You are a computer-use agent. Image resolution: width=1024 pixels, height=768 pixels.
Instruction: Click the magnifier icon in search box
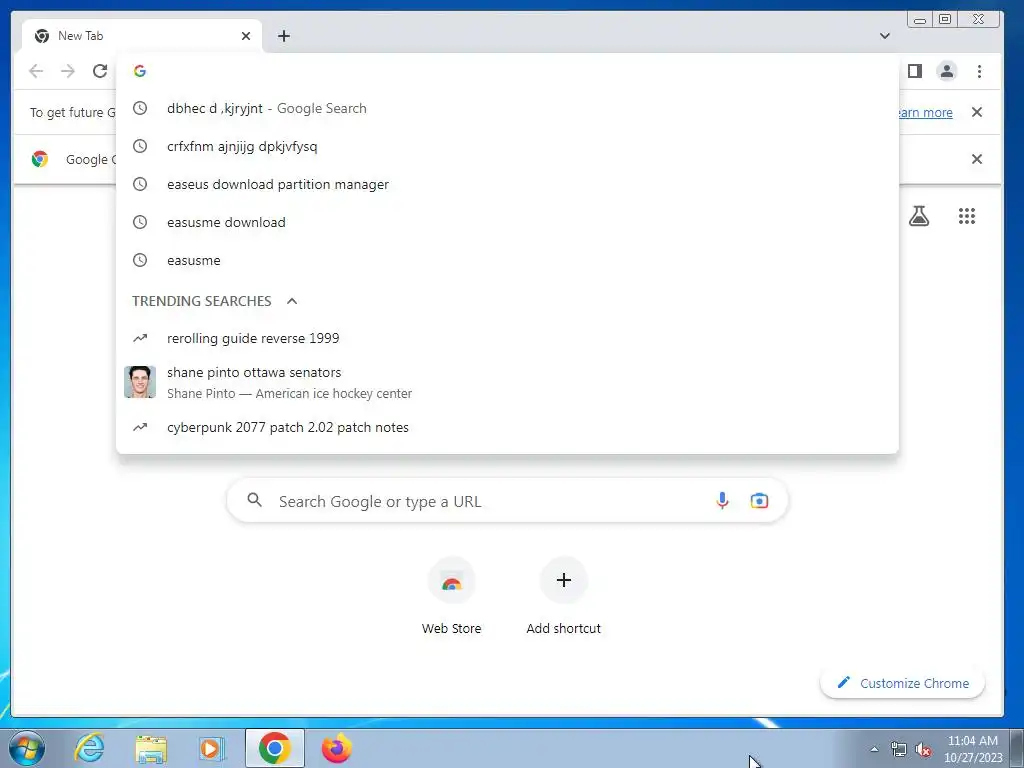[x=254, y=500]
